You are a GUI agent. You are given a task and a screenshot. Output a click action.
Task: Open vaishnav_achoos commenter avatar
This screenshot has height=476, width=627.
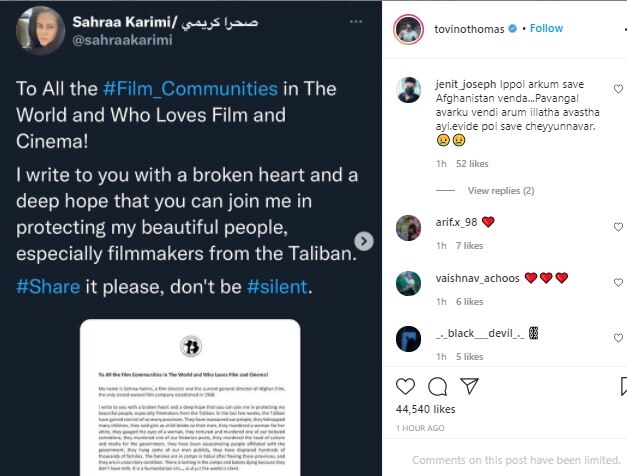[410, 283]
